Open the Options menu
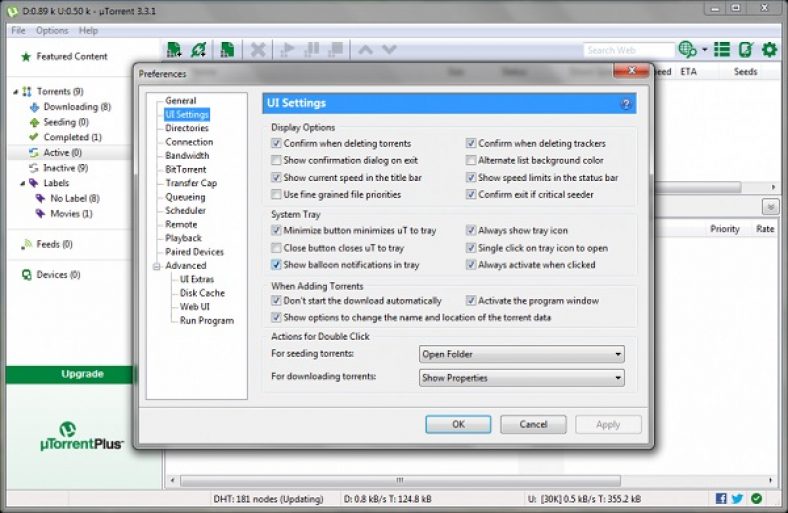The width and height of the screenshot is (788, 513). tap(52, 31)
